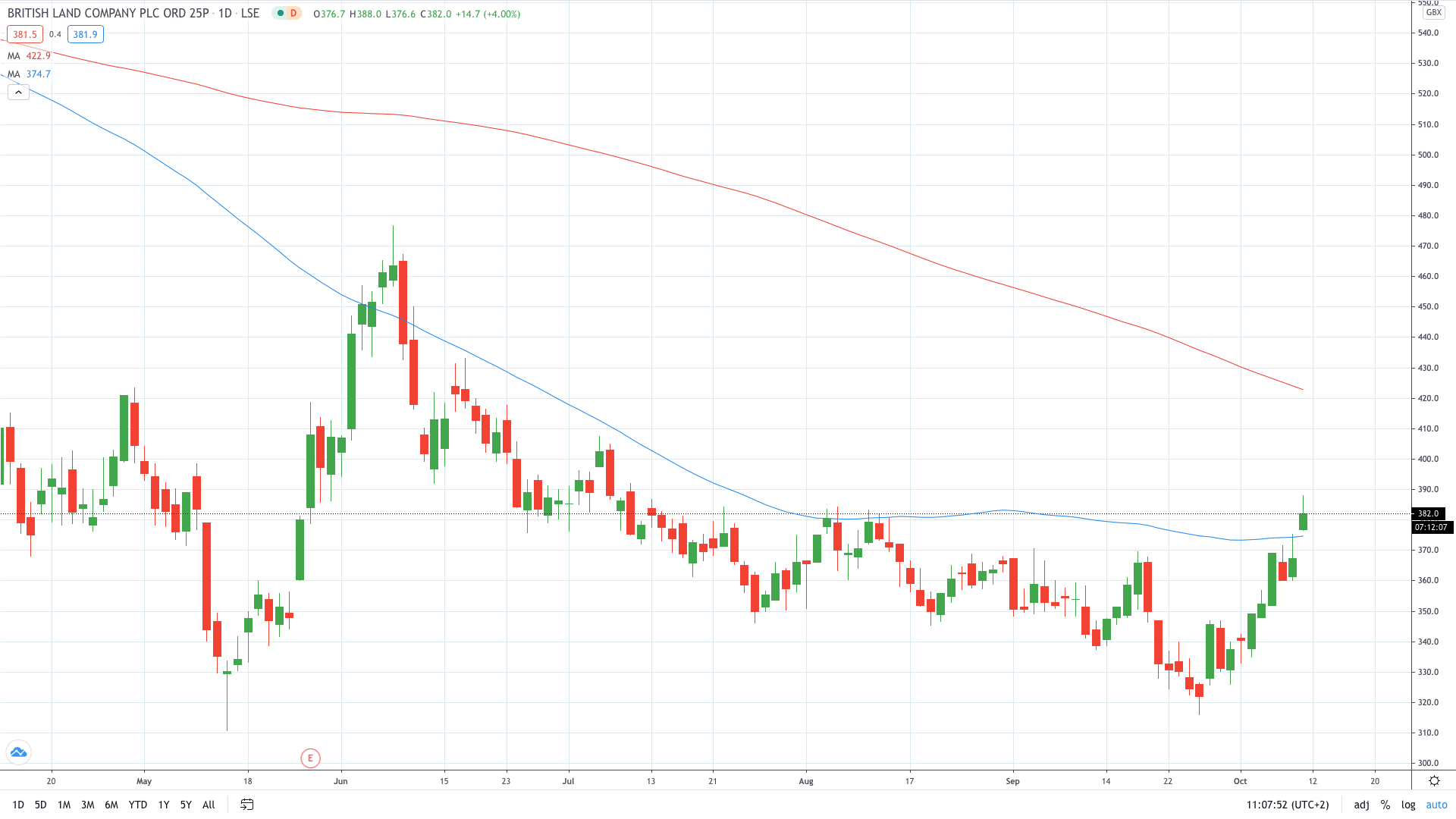Open timezone clock 11:07:52 (UTC+2)
1456x819 pixels.
(1288, 805)
